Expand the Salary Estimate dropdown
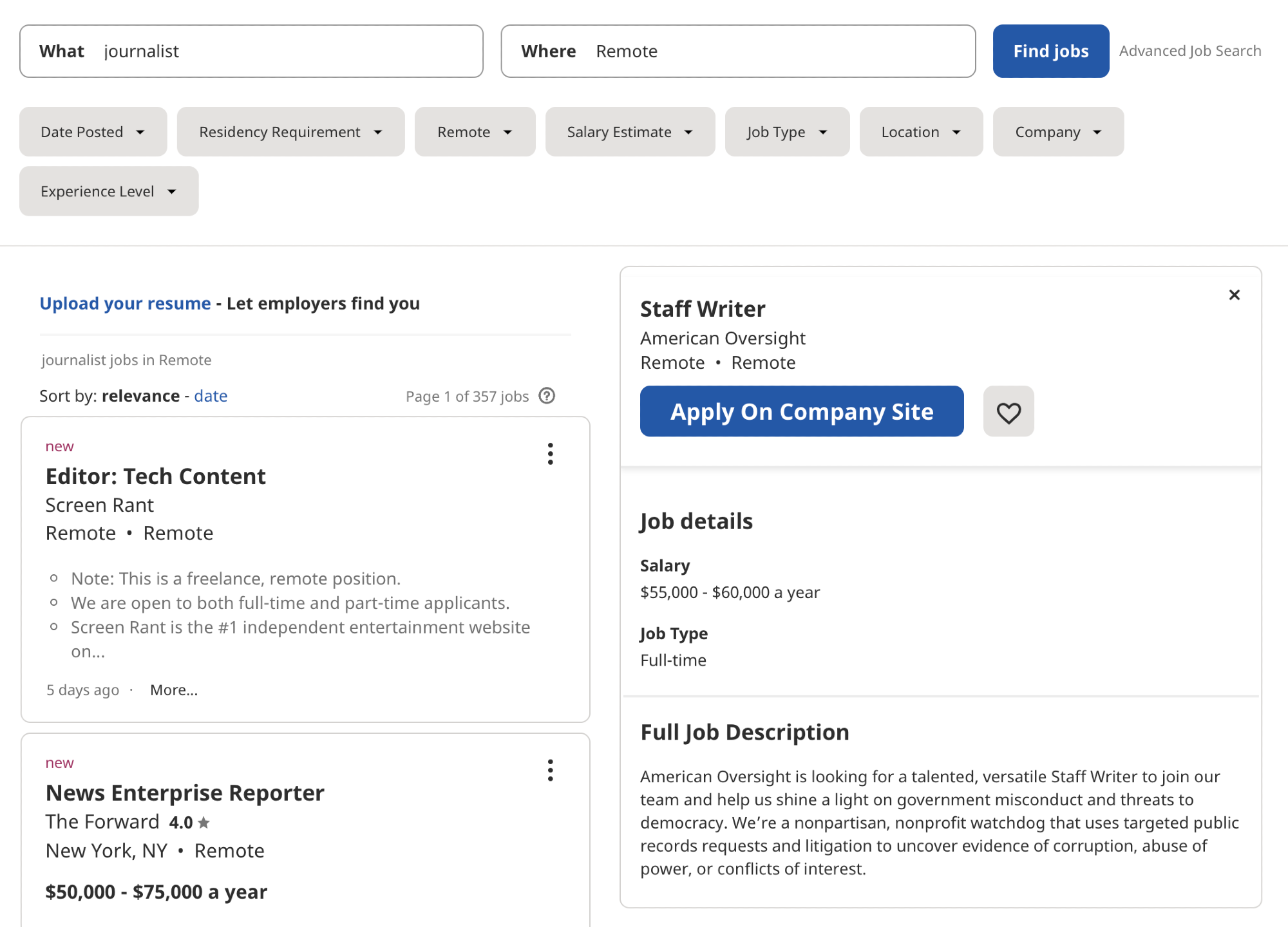Screen dimensions: 1288x927 click(628, 131)
